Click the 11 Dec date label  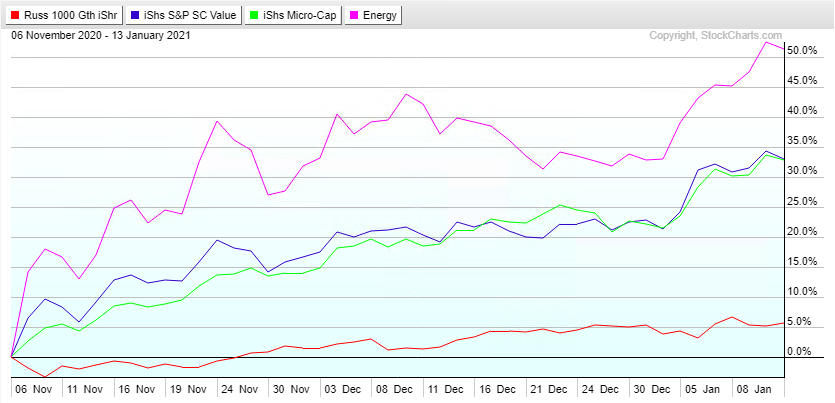point(448,389)
